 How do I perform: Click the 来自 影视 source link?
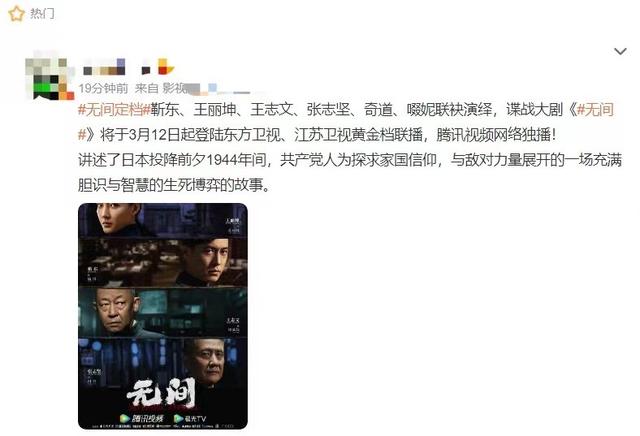[161, 88]
